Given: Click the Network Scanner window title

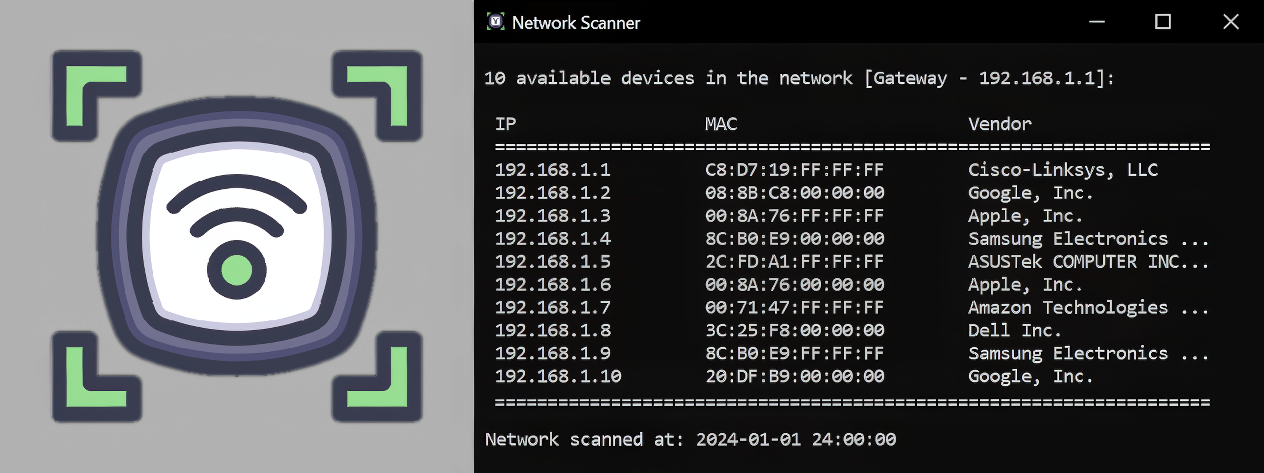Looking at the screenshot, I should pyautogui.click(x=576, y=22).
